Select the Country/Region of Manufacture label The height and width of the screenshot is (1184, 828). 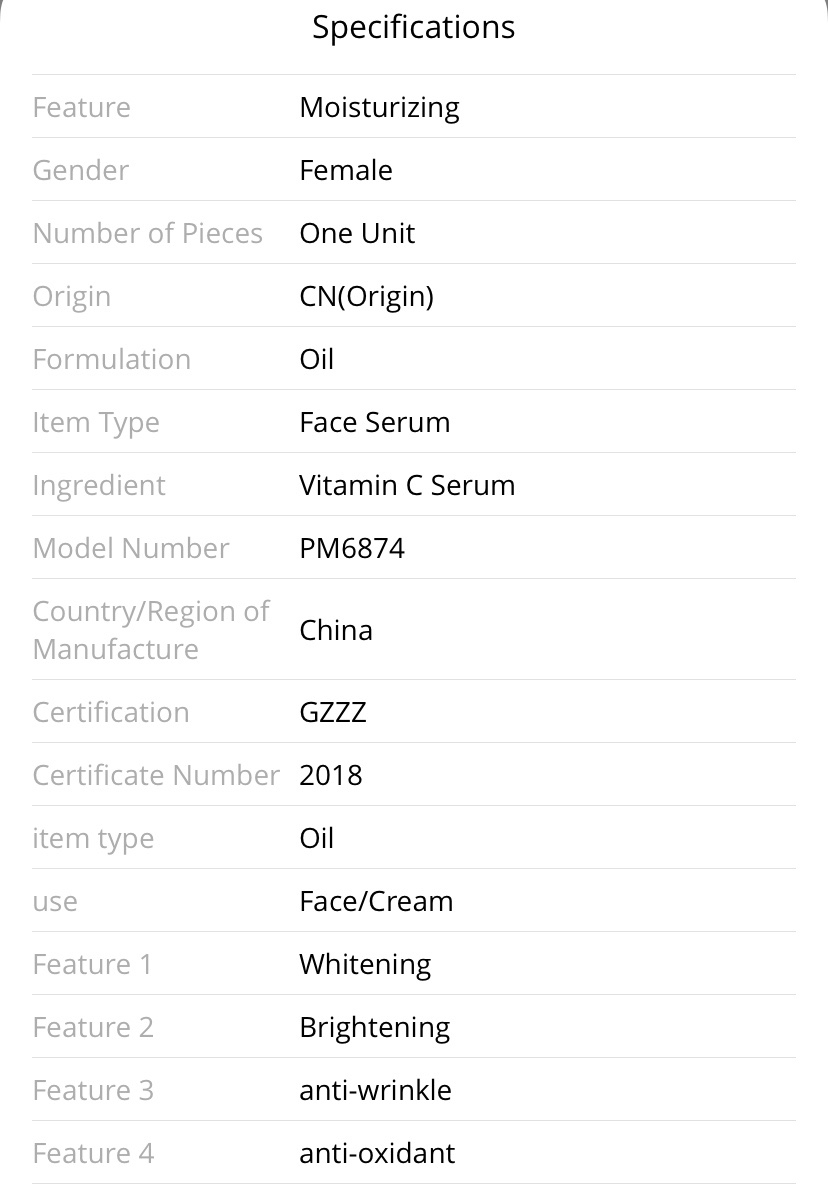pyautogui.click(x=150, y=631)
